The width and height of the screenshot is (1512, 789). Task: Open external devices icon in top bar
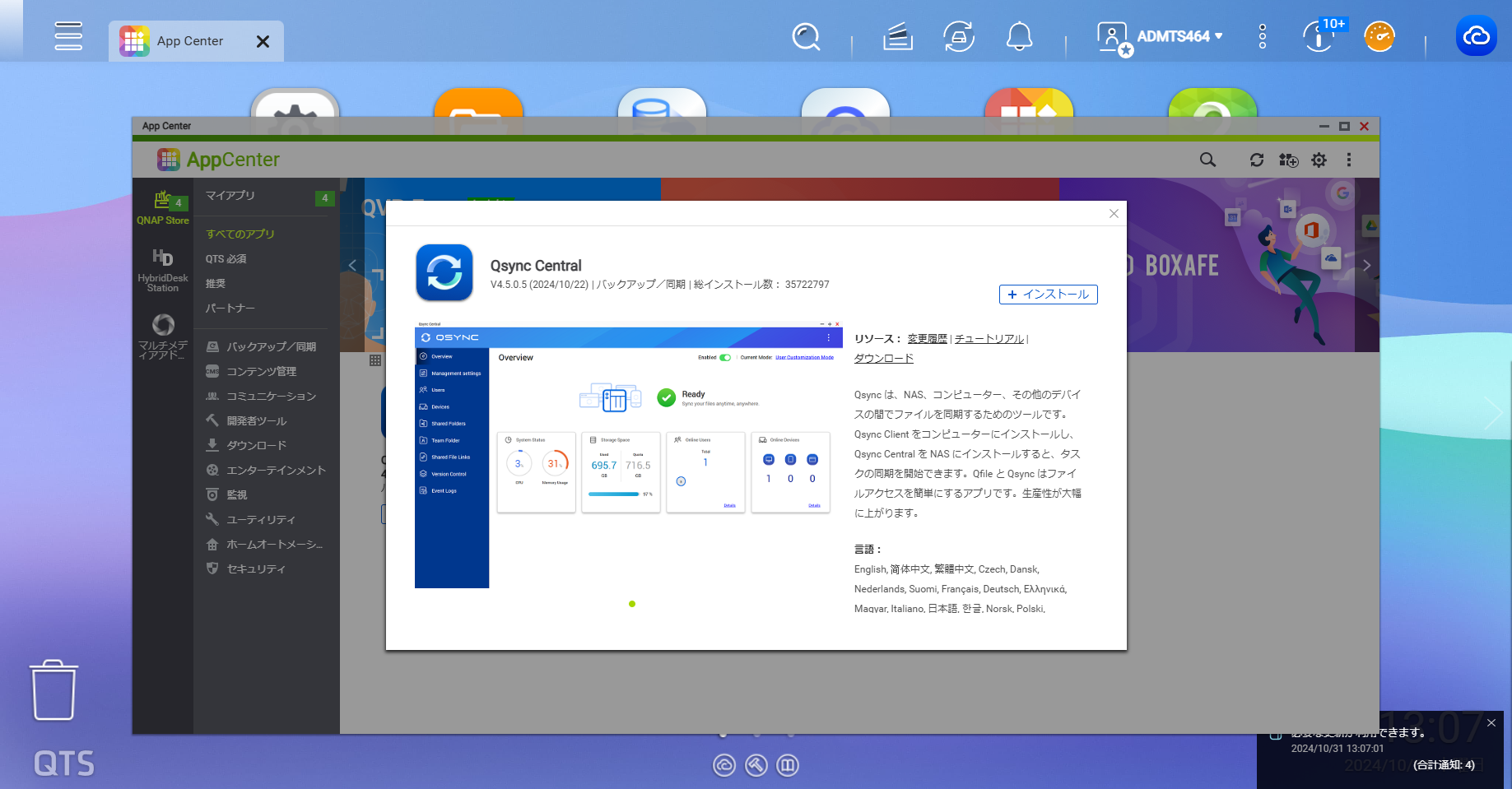(959, 36)
